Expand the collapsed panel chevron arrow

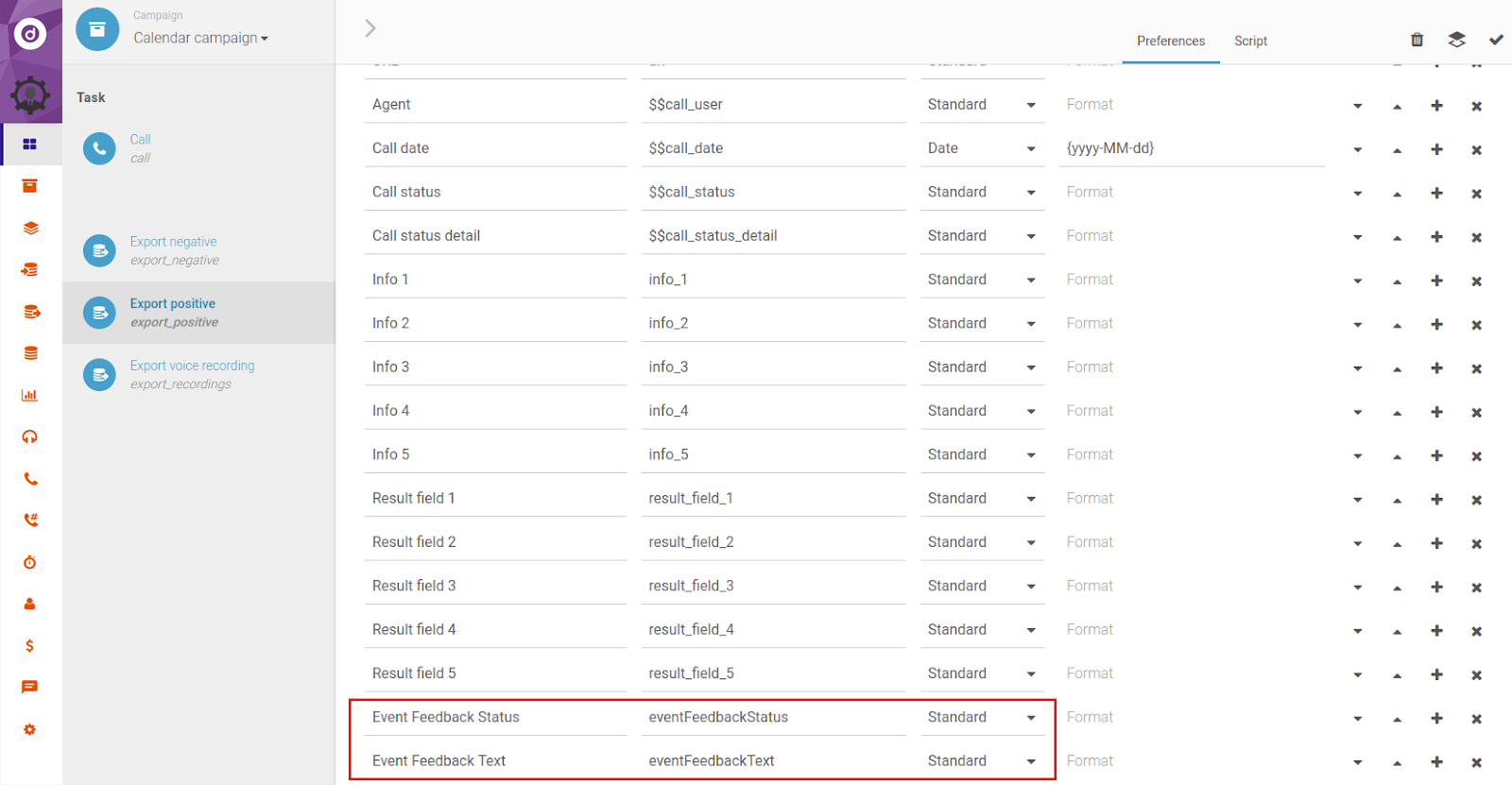(370, 28)
